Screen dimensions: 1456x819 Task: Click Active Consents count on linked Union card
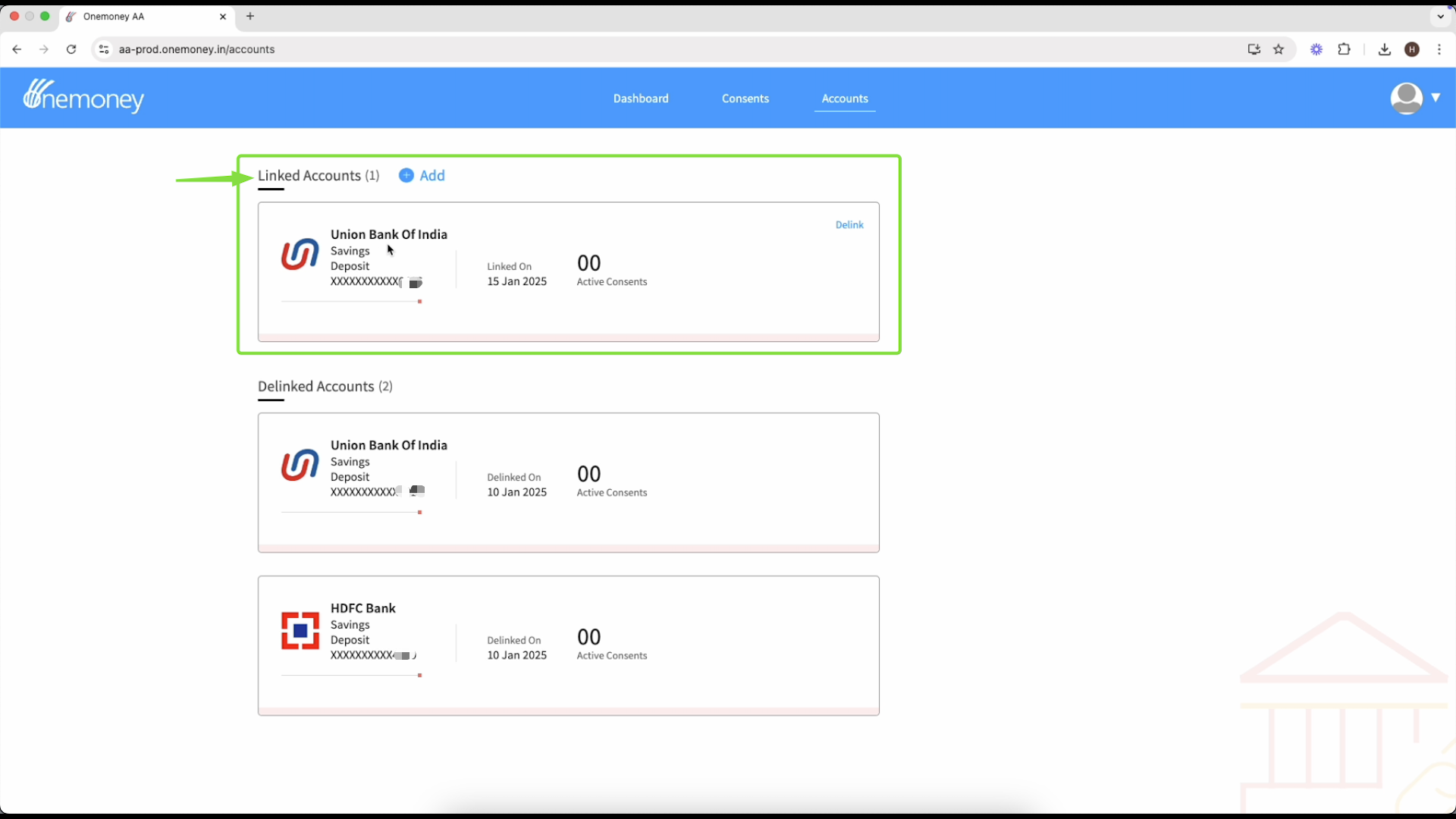(x=589, y=263)
